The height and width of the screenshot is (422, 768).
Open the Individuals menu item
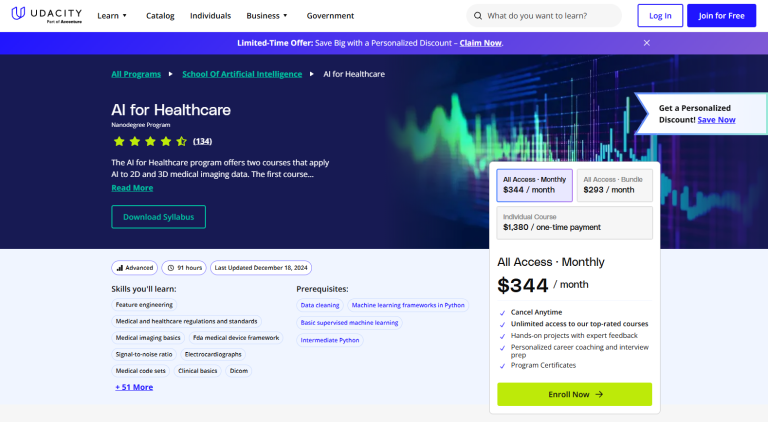pyautogui.click(x=210, y=16)
